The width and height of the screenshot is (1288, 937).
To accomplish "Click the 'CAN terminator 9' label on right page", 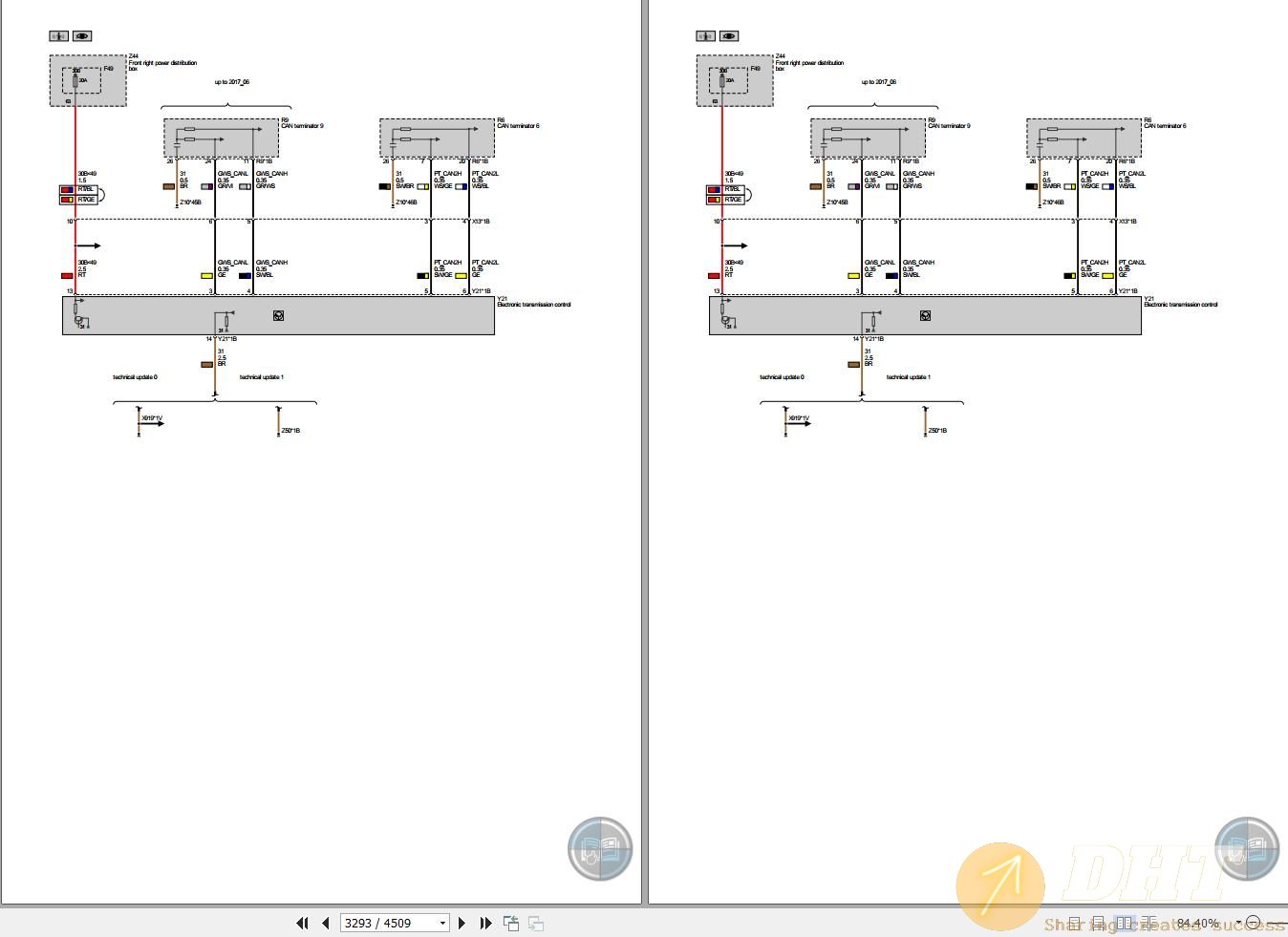I will coord(949,126).
